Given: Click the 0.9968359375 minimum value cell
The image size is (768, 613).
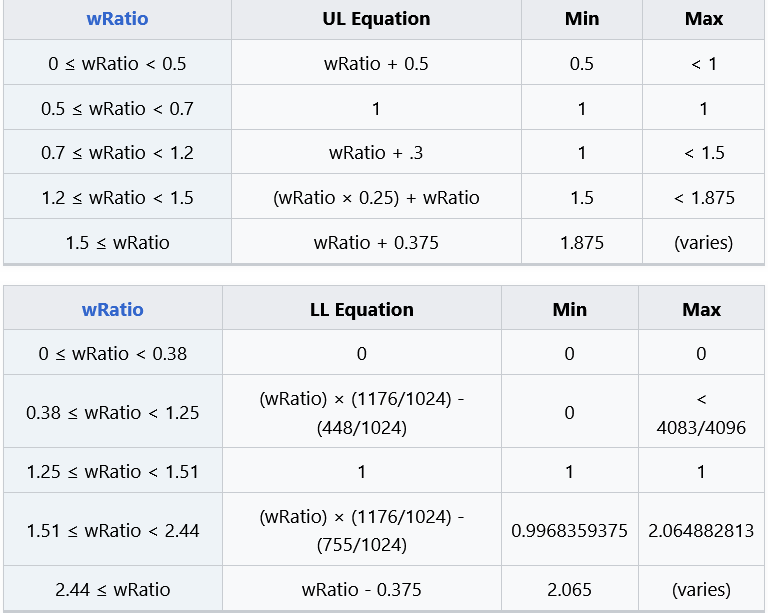Looking at the screenshot, I should point(569,530).
